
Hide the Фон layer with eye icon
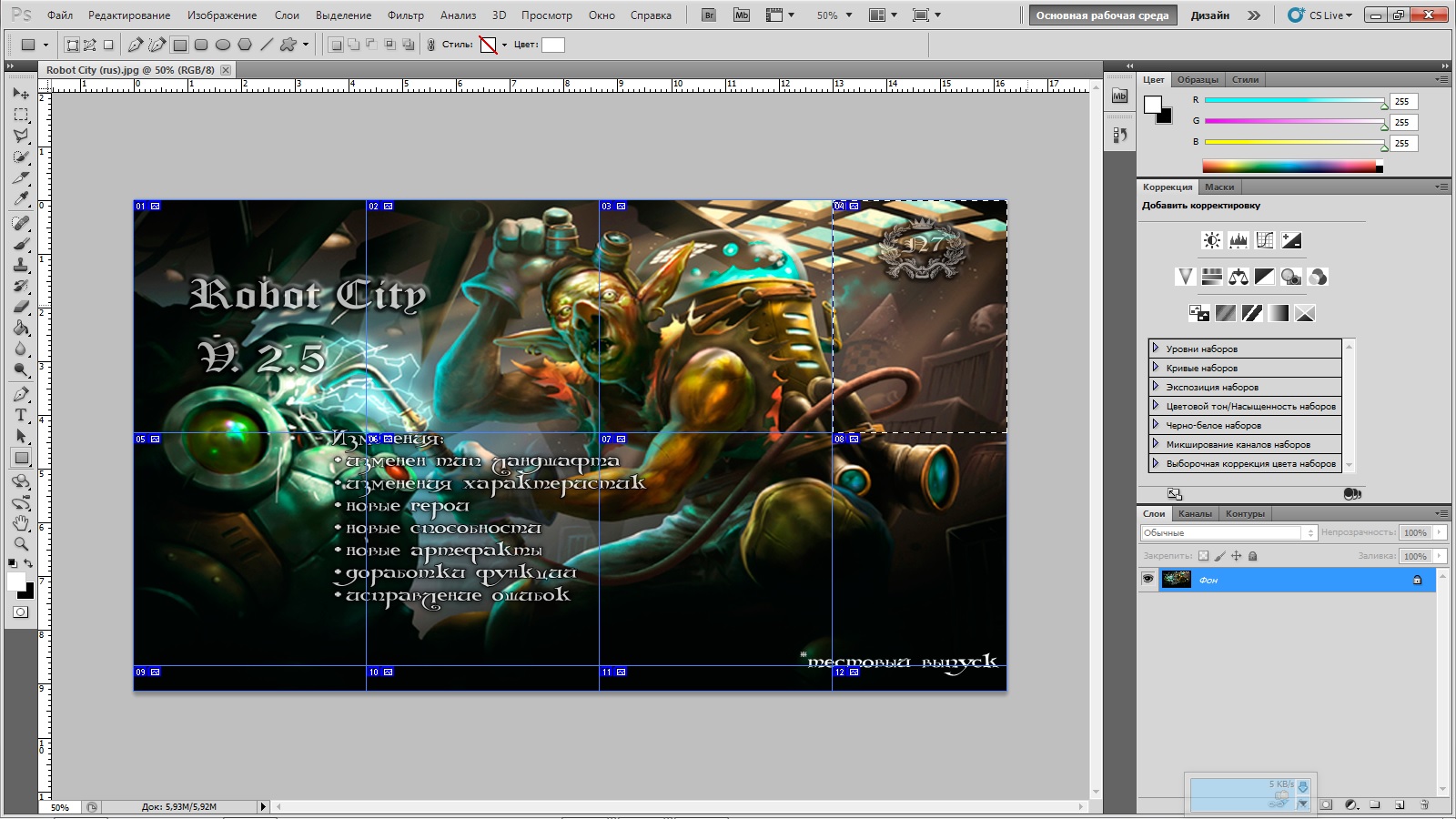pyautogui.click(x=1148, y=580)
